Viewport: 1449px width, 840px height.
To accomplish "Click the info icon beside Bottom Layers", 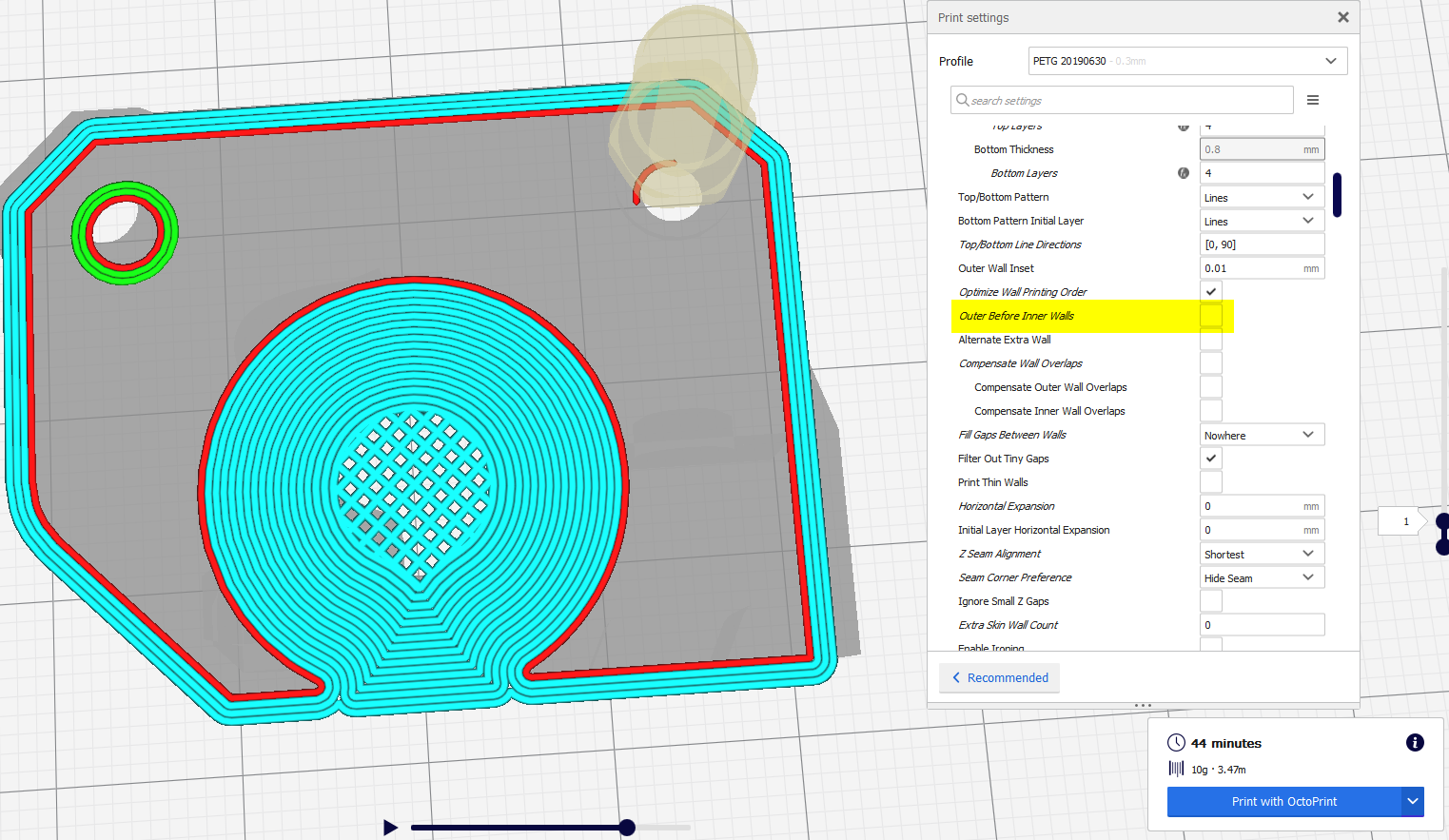I will point(1183,172).
